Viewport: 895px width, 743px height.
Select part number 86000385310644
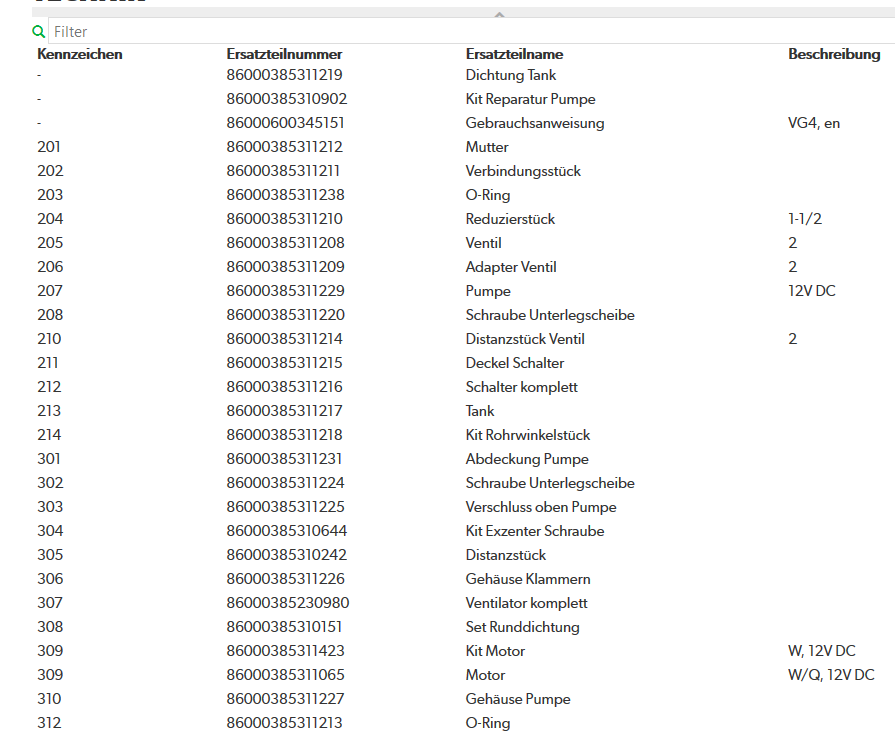[x=287, y=530]
